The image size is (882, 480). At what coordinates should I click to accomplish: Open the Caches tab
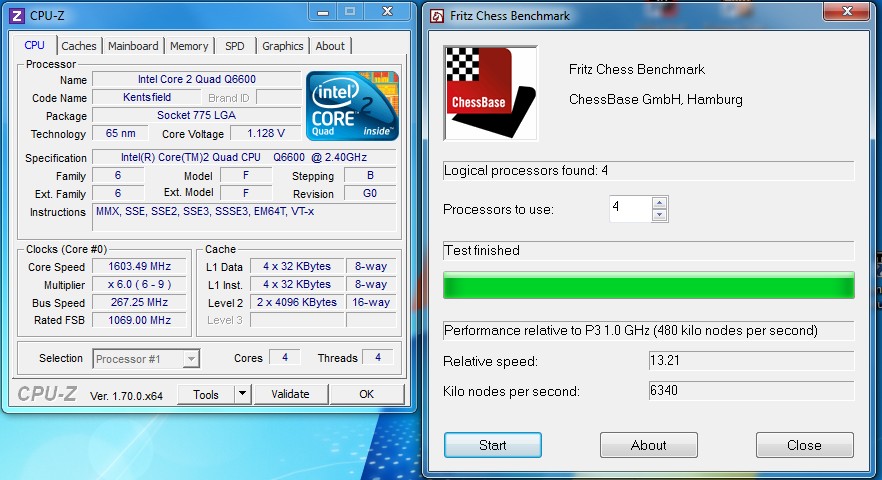pos(79,46)
